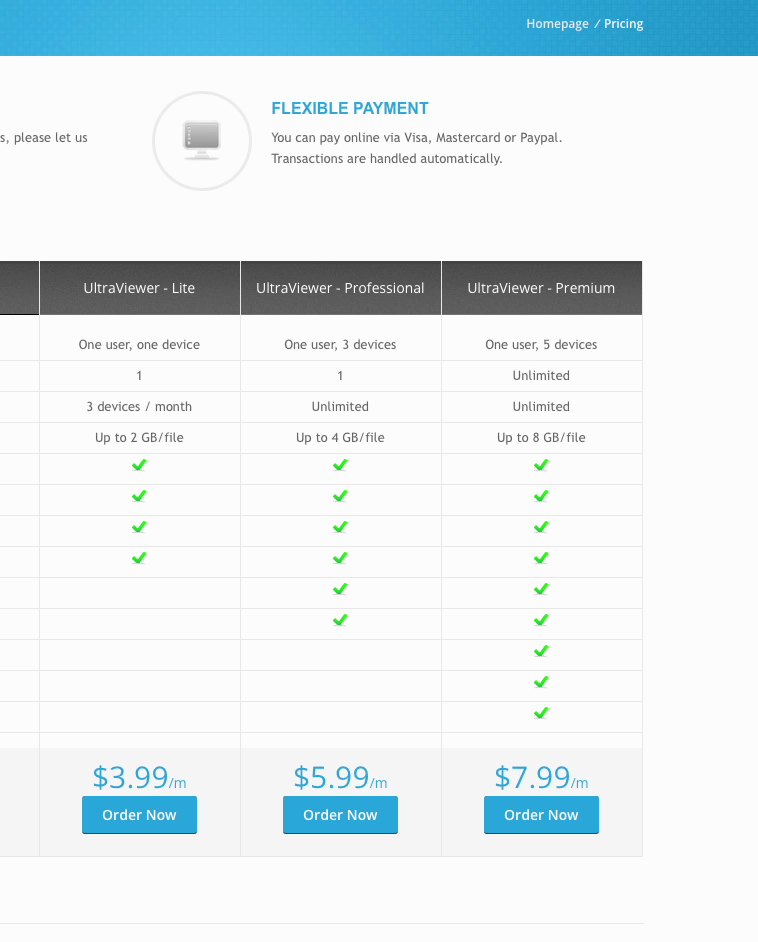Order the UltraViewer Professional plan
Screen dimensions: 758x942
point(340,815)
